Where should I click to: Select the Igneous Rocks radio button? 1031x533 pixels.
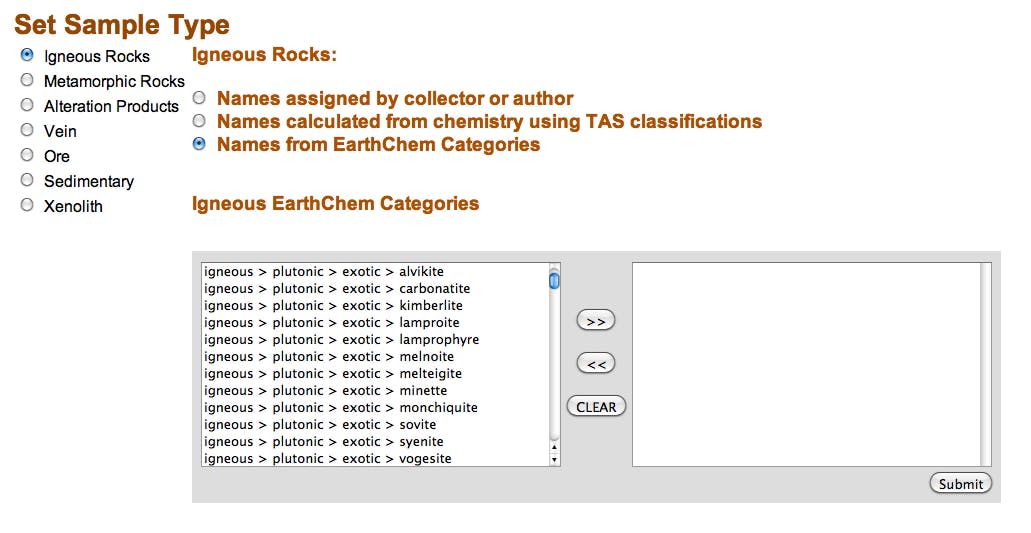coord(27,55)
